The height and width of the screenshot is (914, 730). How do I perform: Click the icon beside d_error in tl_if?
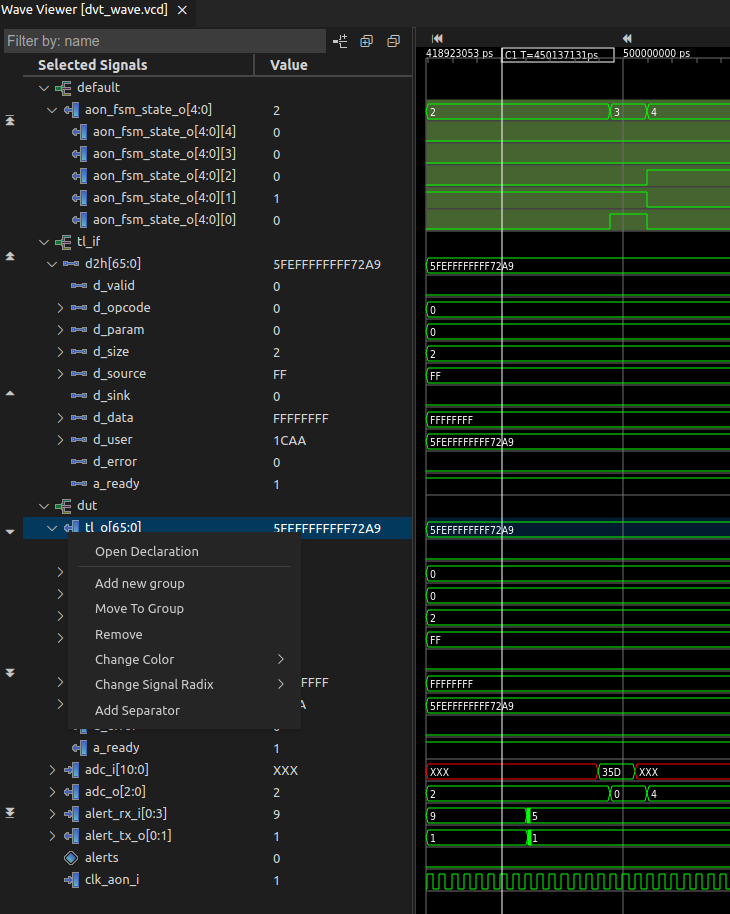click(x=79, y=462)
